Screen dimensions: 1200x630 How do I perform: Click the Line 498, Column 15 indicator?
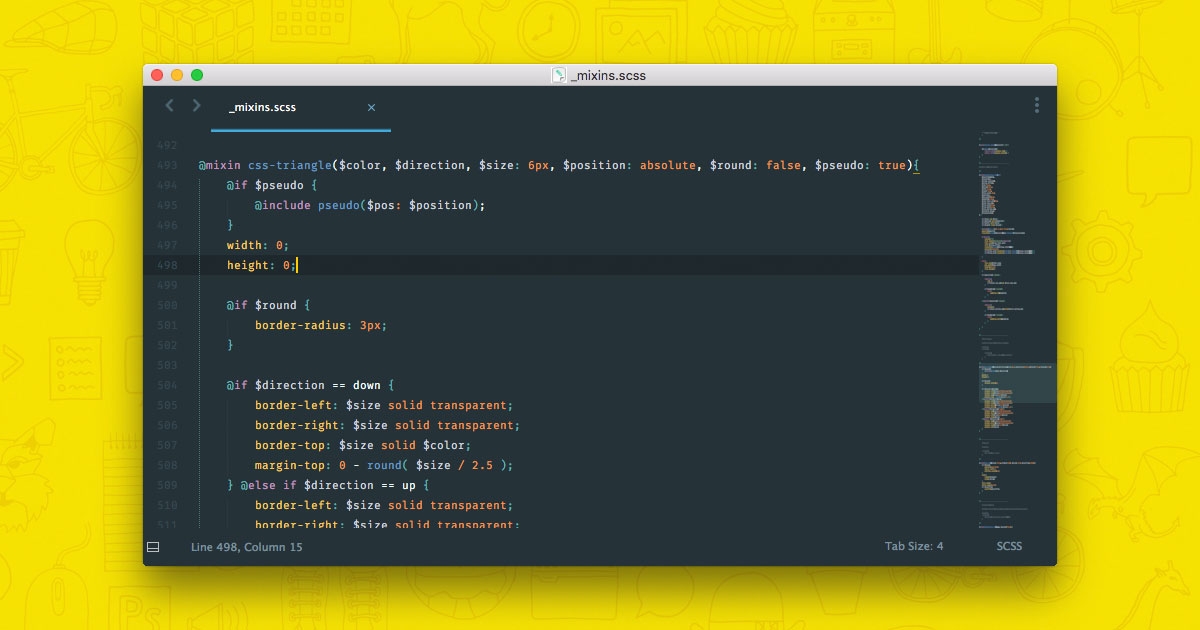(x=246, y=547)
